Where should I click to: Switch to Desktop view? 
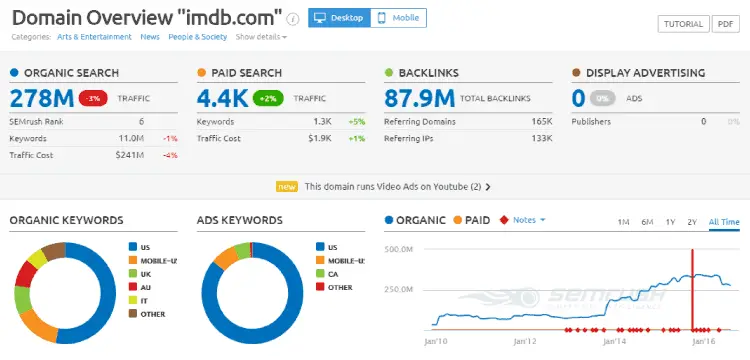[x=340, y=18]
